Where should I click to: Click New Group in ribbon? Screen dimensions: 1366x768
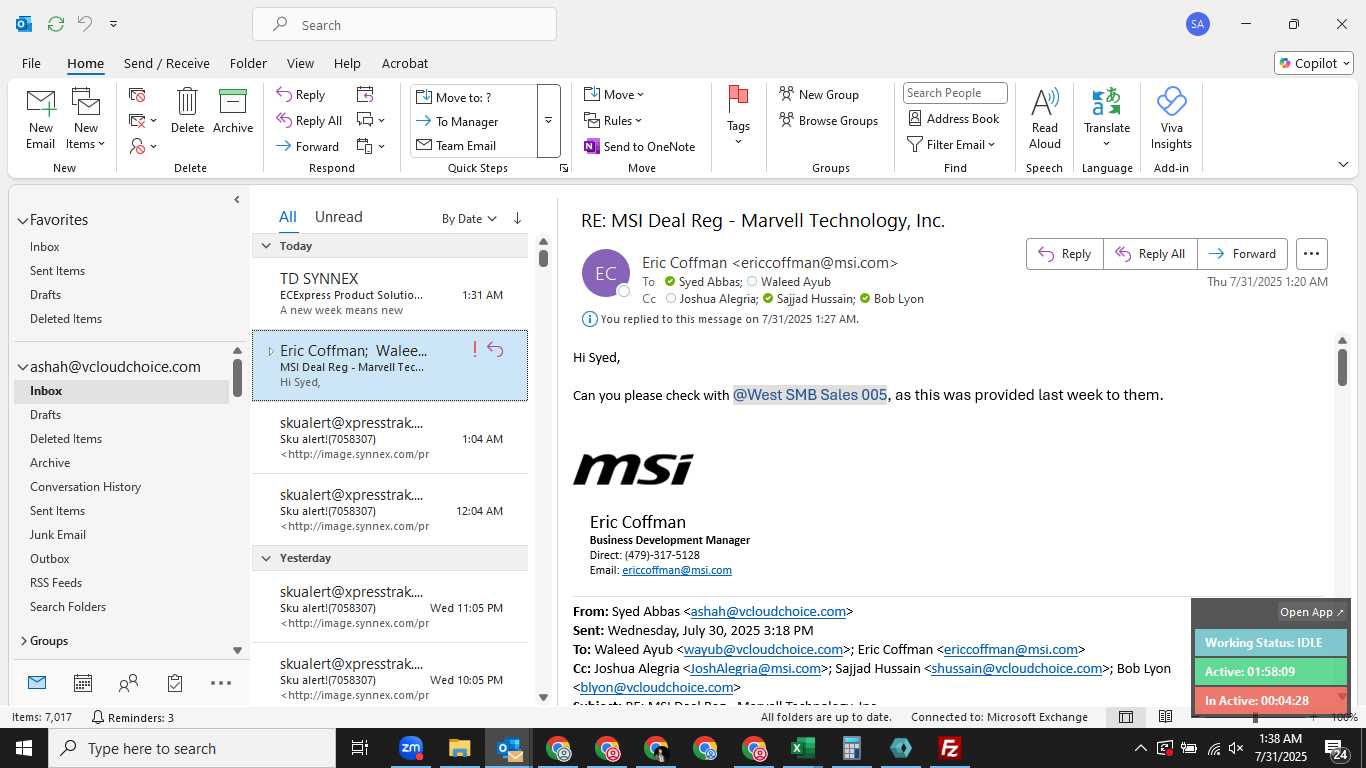[819, 94]
